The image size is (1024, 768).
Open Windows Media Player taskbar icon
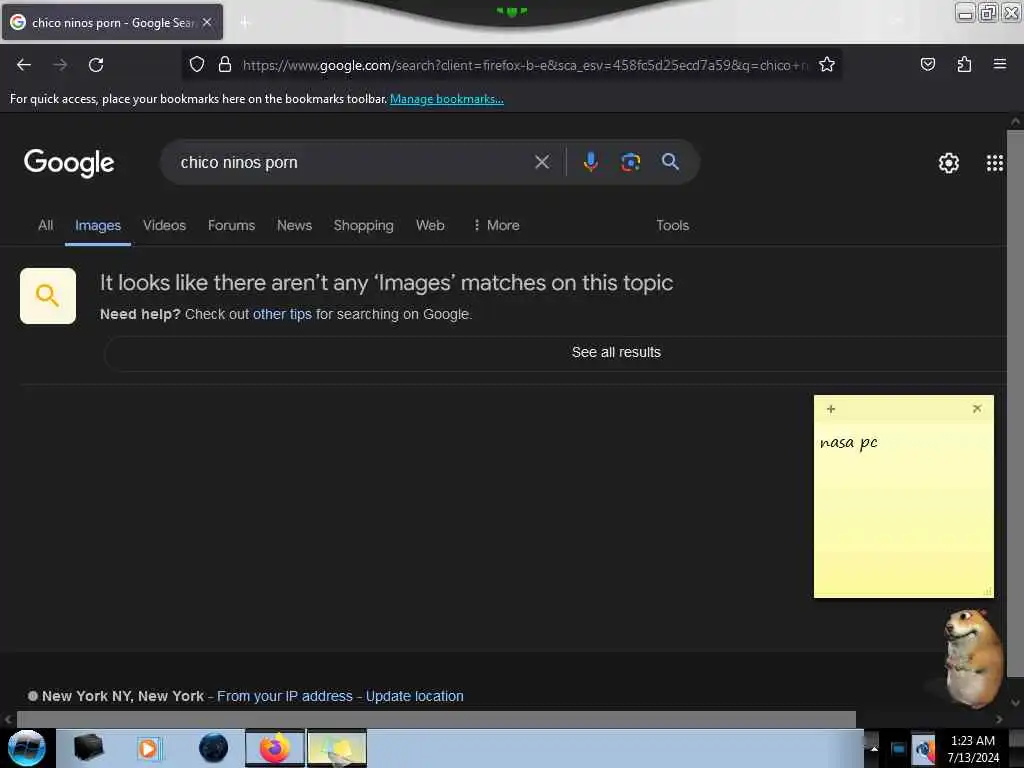coord(148,748)
